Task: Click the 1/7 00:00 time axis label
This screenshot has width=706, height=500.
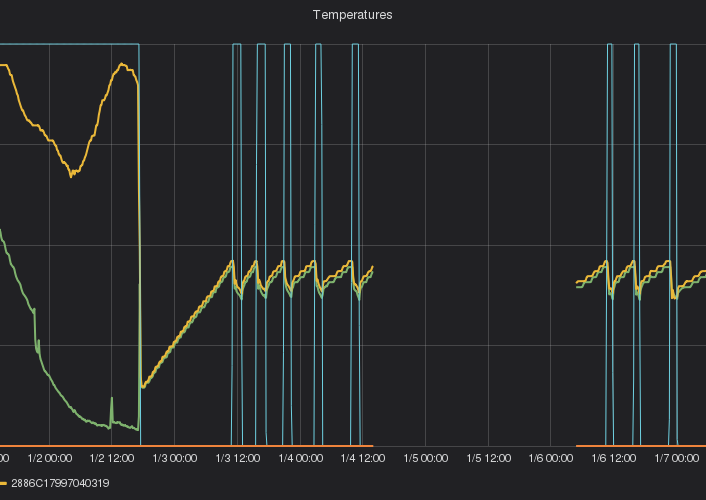Action: [x=677, y=458]
